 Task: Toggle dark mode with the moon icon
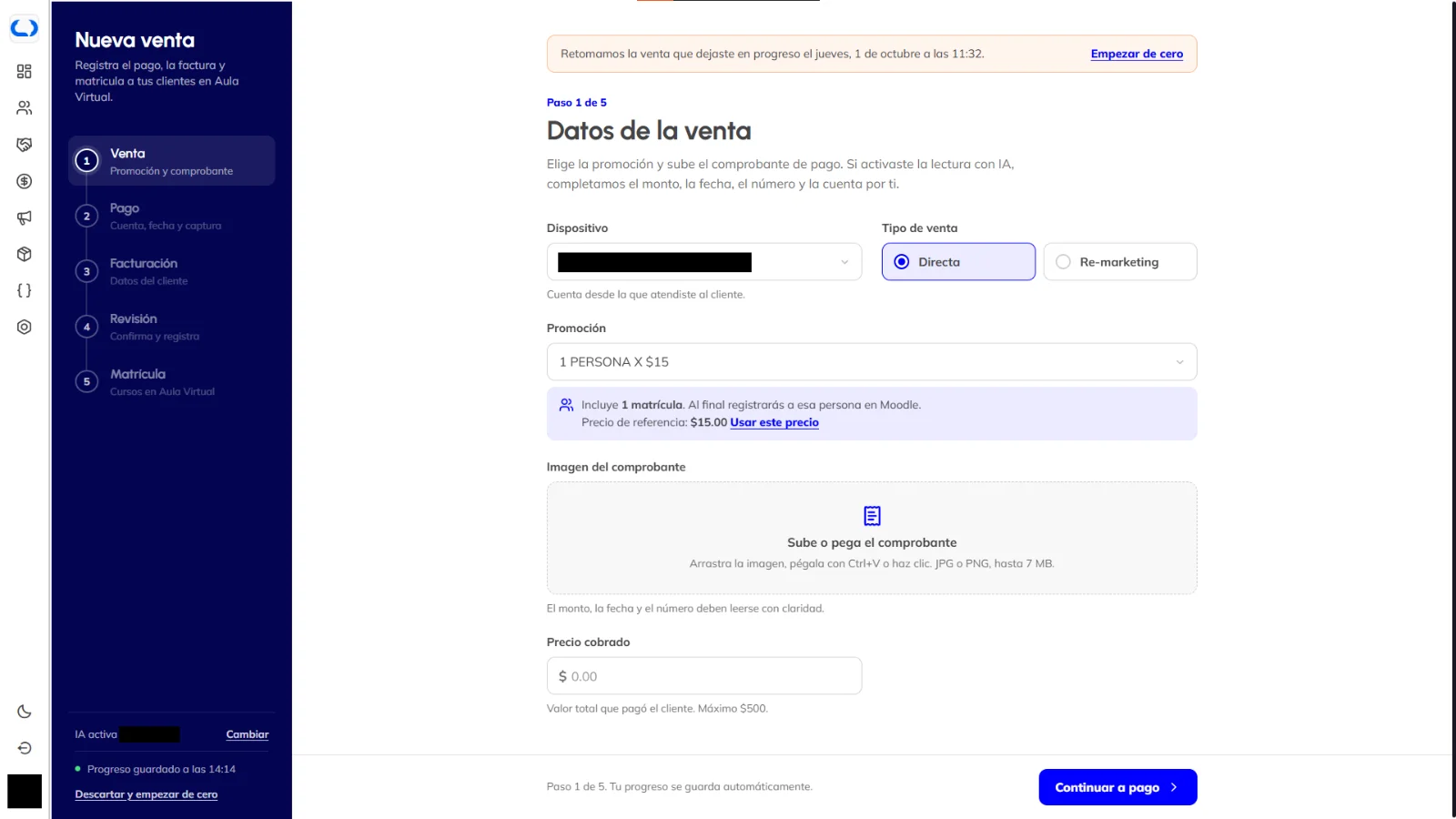coord(25,712)
